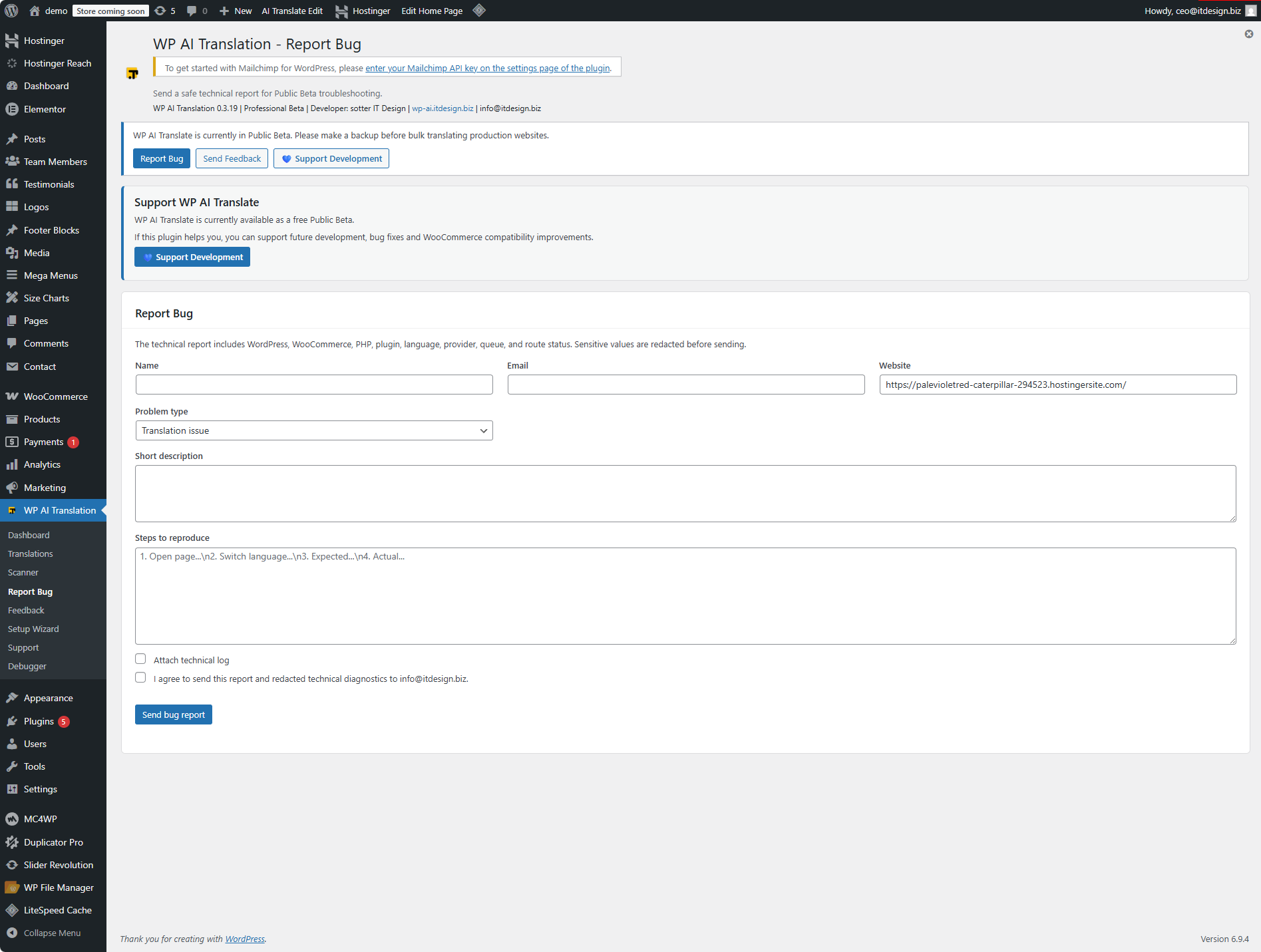Screen dimensions: 1261x952
Task: Open the Elementor sidebar icon
Action: 12,109
